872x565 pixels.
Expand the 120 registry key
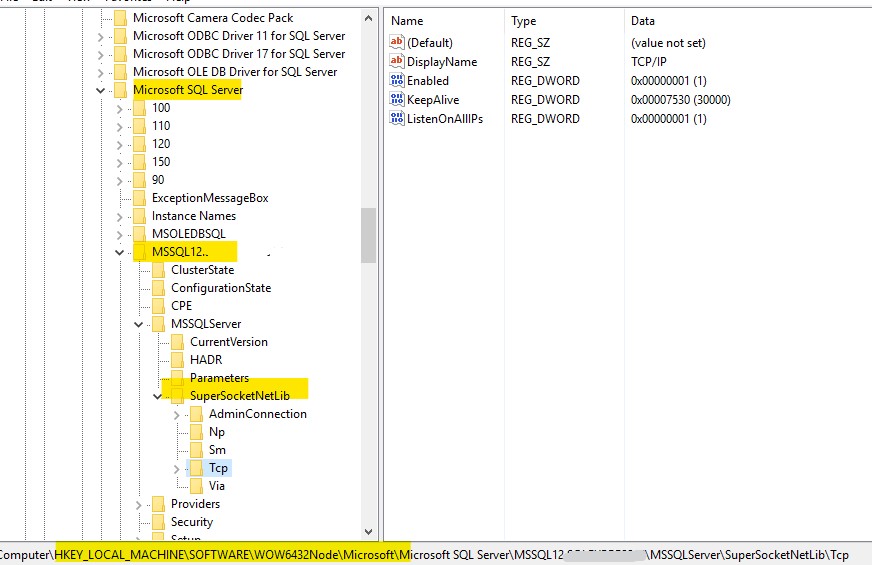pyautogui.click(x=120, y=145)
